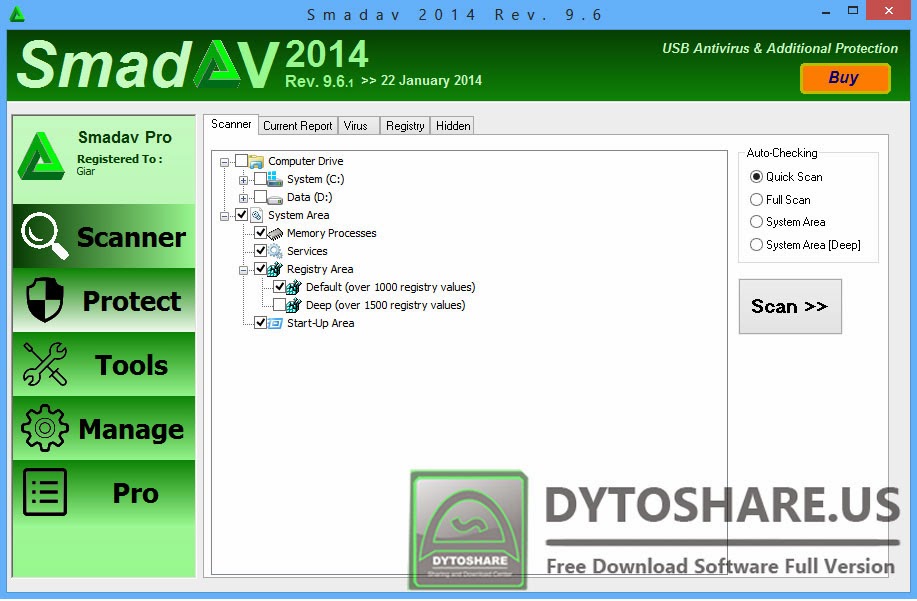Maximize the Smadav window
The width and height of the screenshot is (917, 601).
pyautogui.click(x=853, y=11)
